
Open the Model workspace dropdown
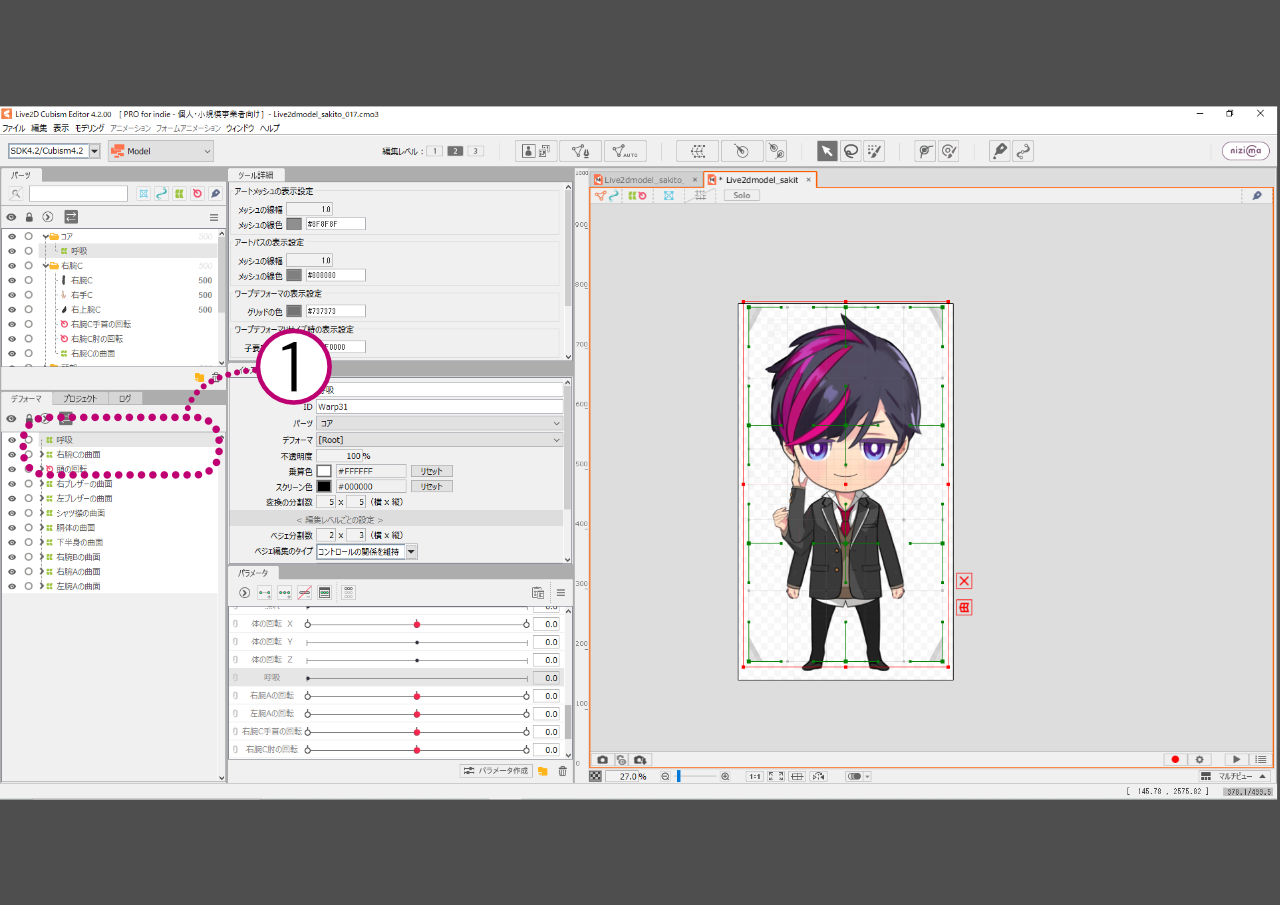[161, 151]
